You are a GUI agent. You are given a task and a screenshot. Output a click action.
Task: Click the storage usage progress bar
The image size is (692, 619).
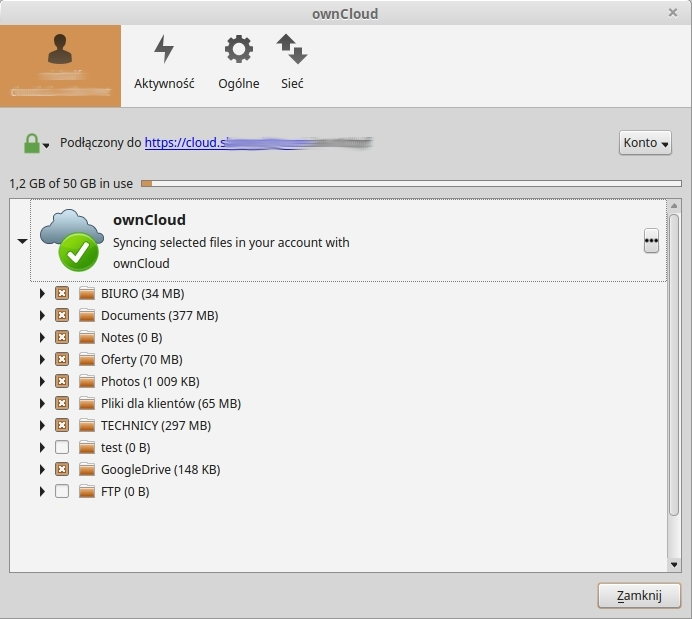pyautogui.click(x=411, y=183)
